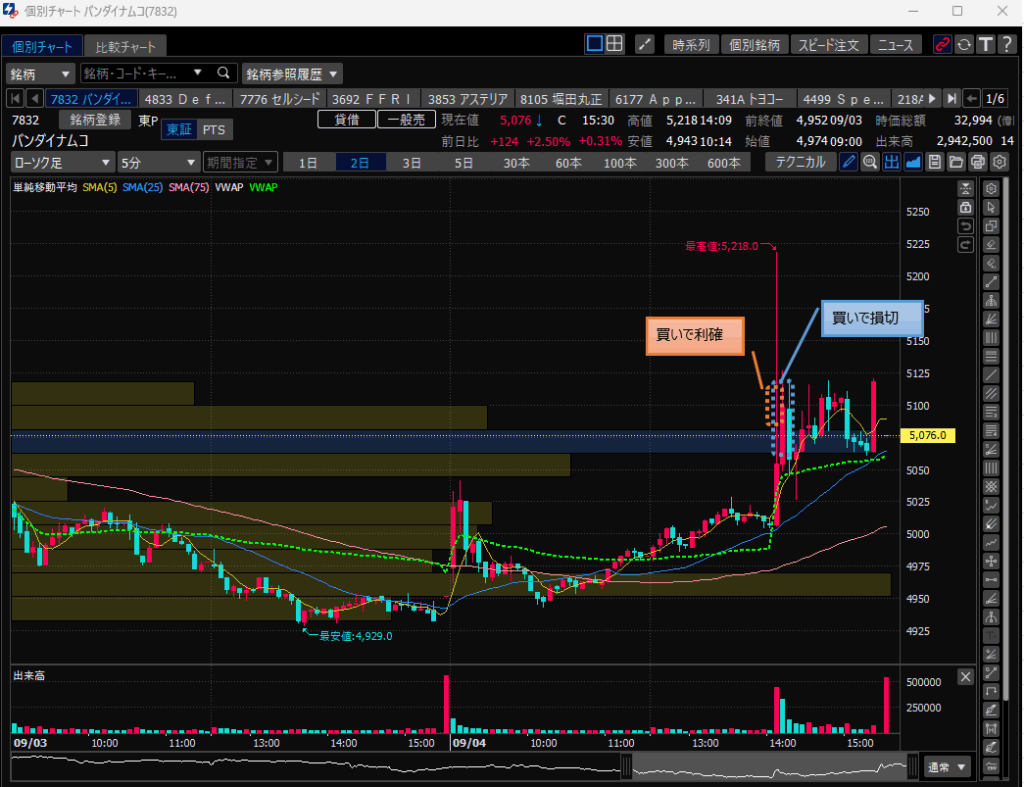Switch to the 比較チャート tab

tap(125, 46)
